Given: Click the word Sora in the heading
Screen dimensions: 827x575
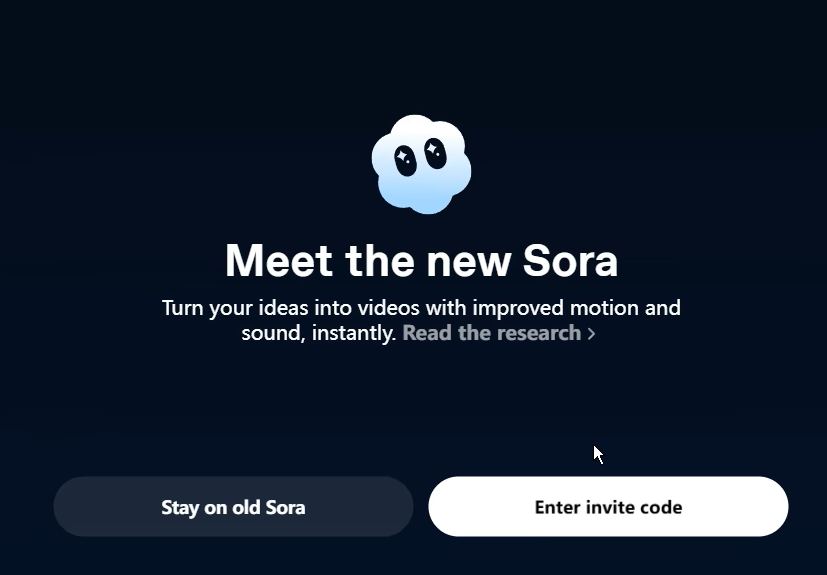Looking at the screenshot, I should tap(571, 261).
